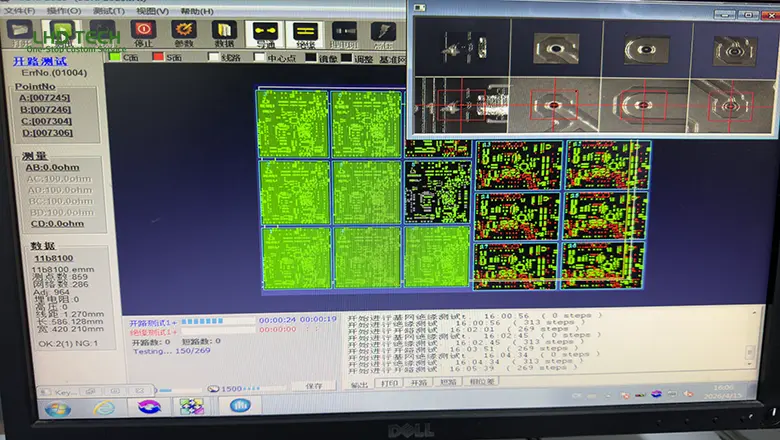Click the CD:0.0ohm measurement

[x=57, y=224]
